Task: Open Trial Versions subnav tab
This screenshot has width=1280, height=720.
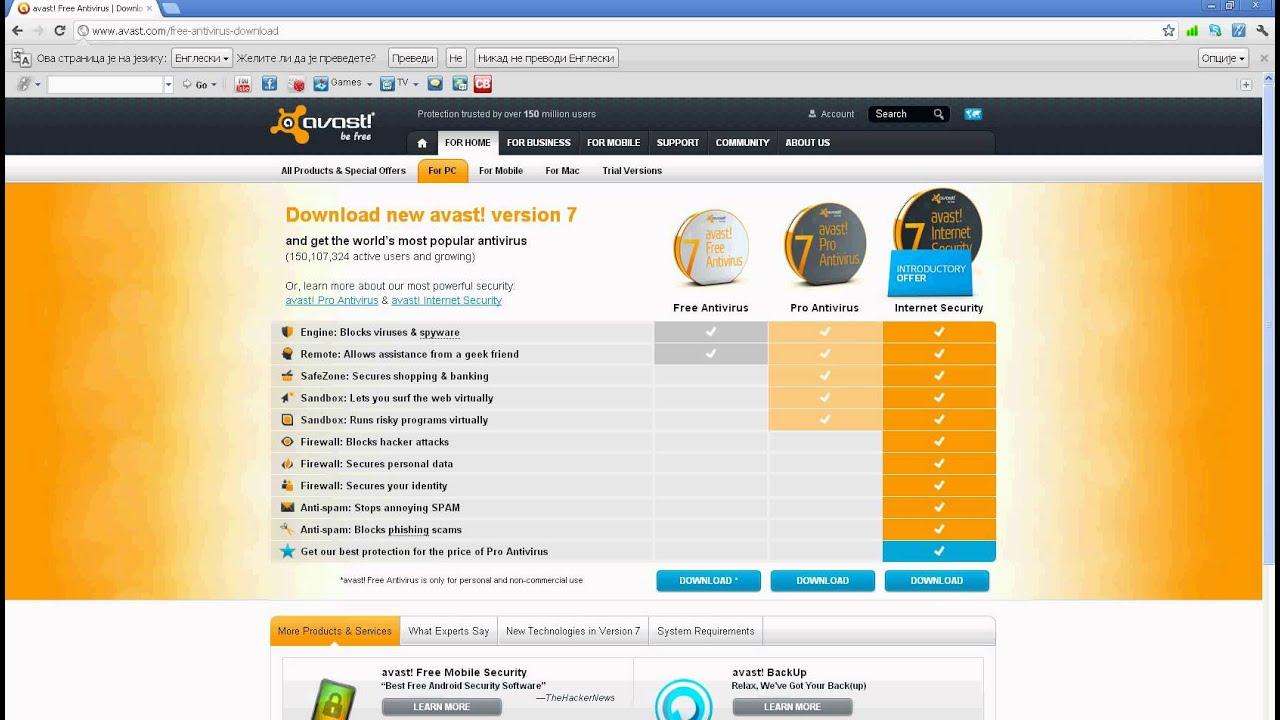Action: tap(632, 171)
